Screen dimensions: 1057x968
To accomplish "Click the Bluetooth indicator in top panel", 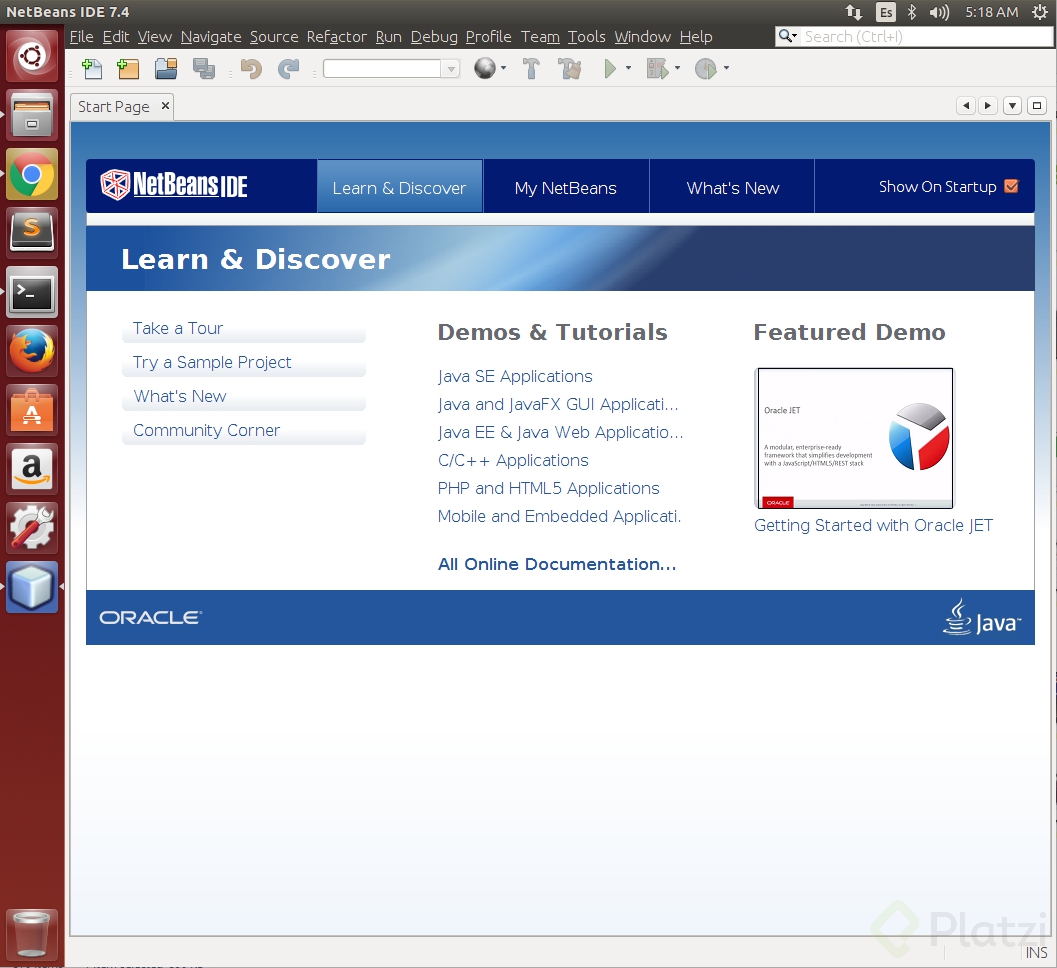I will [911, 12].
